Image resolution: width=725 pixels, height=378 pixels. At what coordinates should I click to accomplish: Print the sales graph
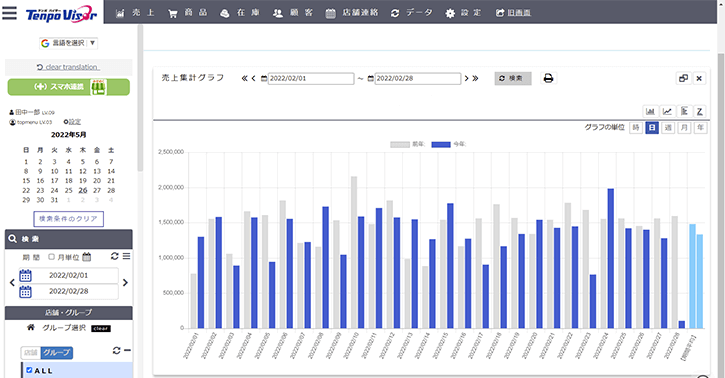pyautogui.click(x=548, y=78)
